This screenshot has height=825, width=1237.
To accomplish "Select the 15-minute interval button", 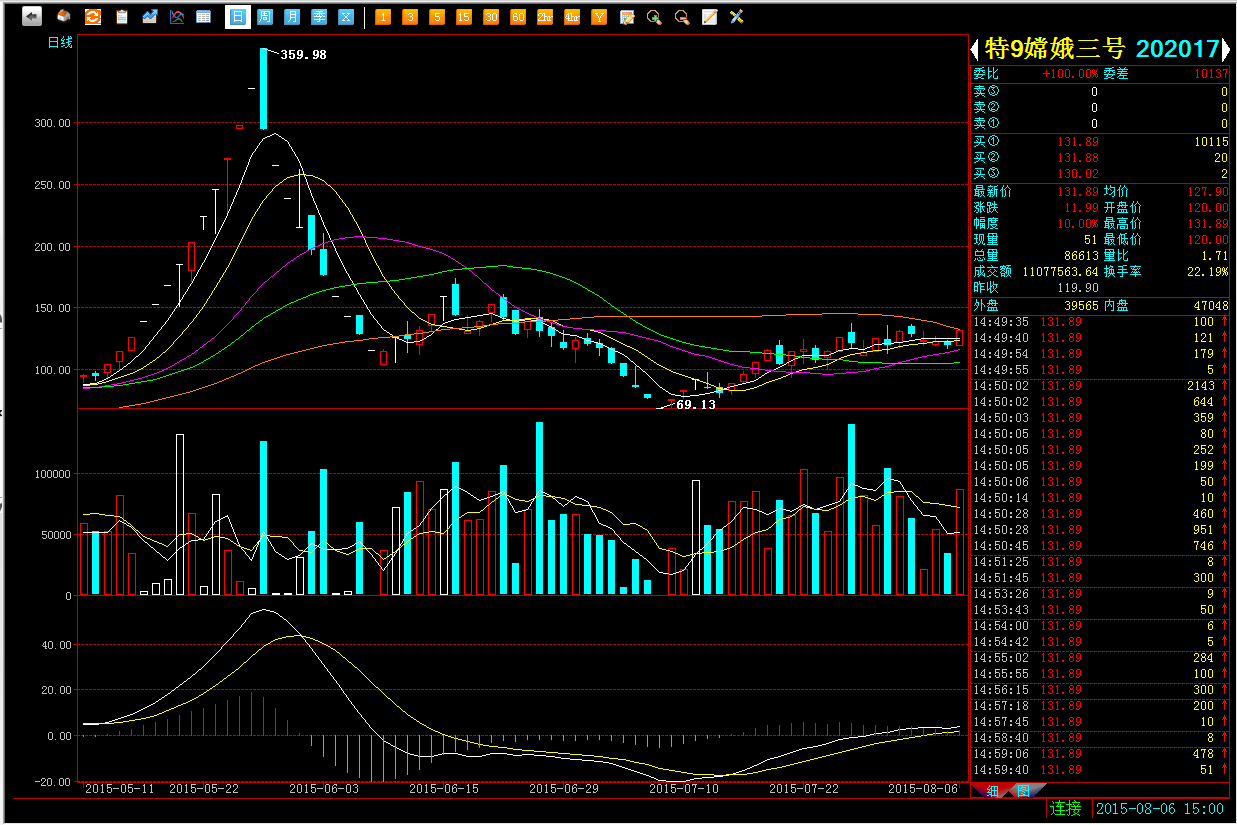I will tap(463, 17).
